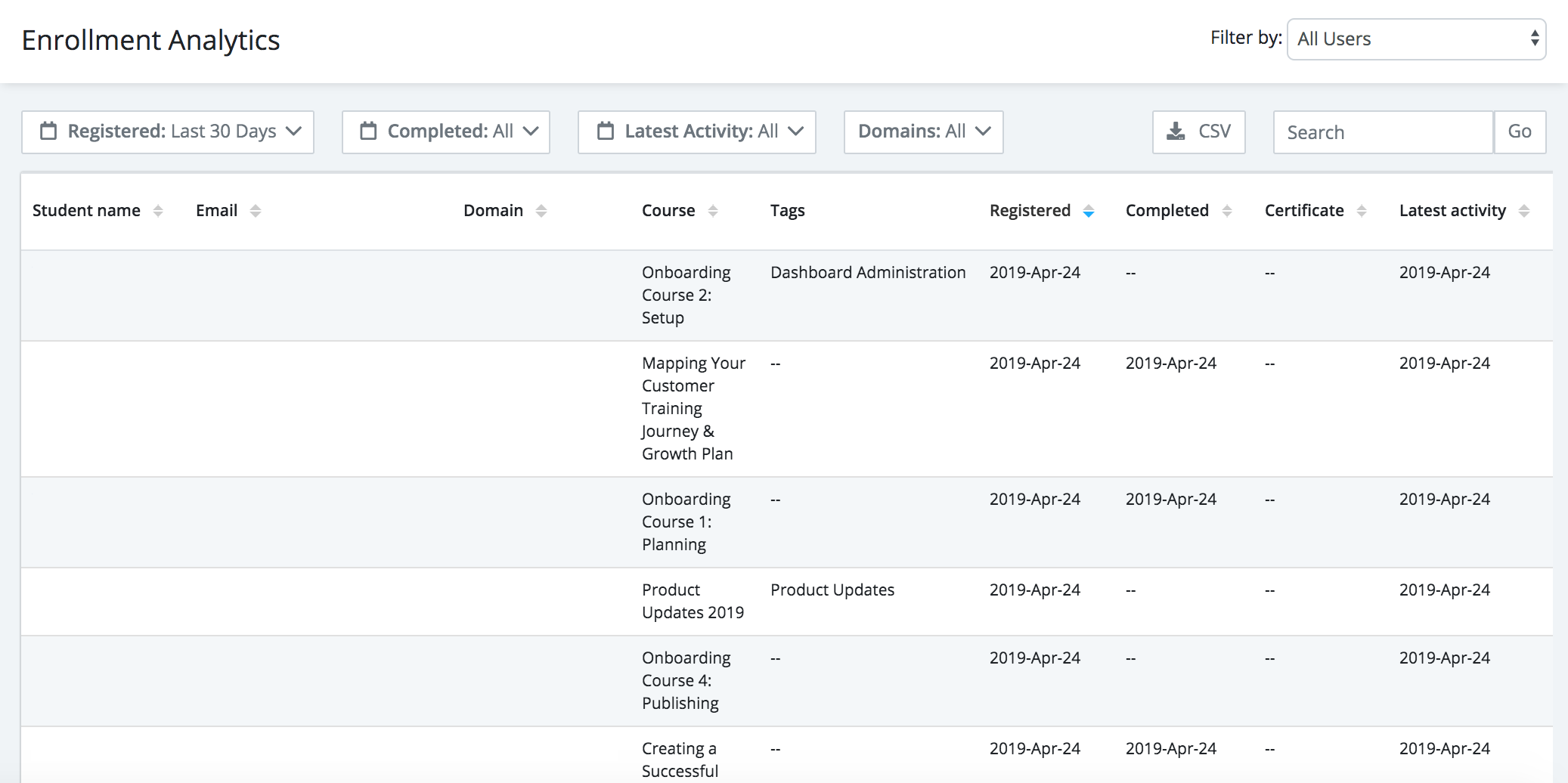
Task: Open the All Users filter select
Action: click(x=1417, y=39)
